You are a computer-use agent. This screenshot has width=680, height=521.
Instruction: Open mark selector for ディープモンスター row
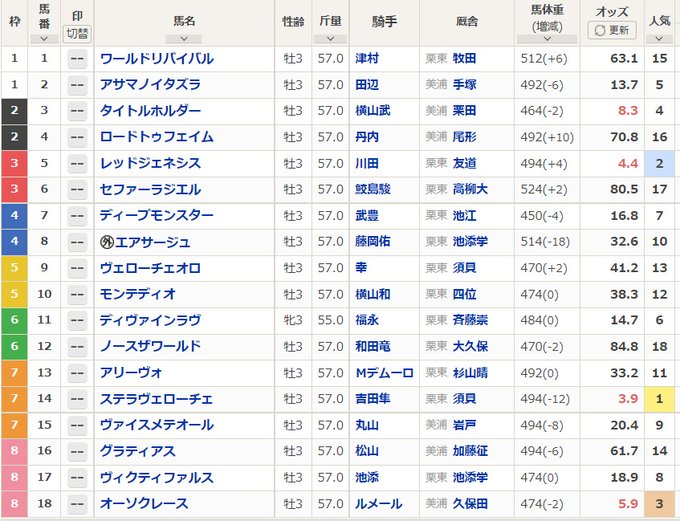77,216
